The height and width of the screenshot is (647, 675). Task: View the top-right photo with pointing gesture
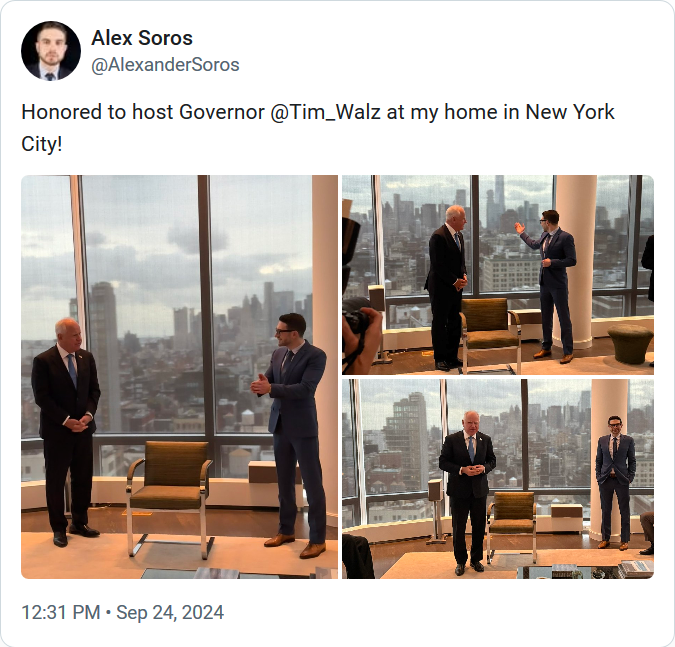498,275
